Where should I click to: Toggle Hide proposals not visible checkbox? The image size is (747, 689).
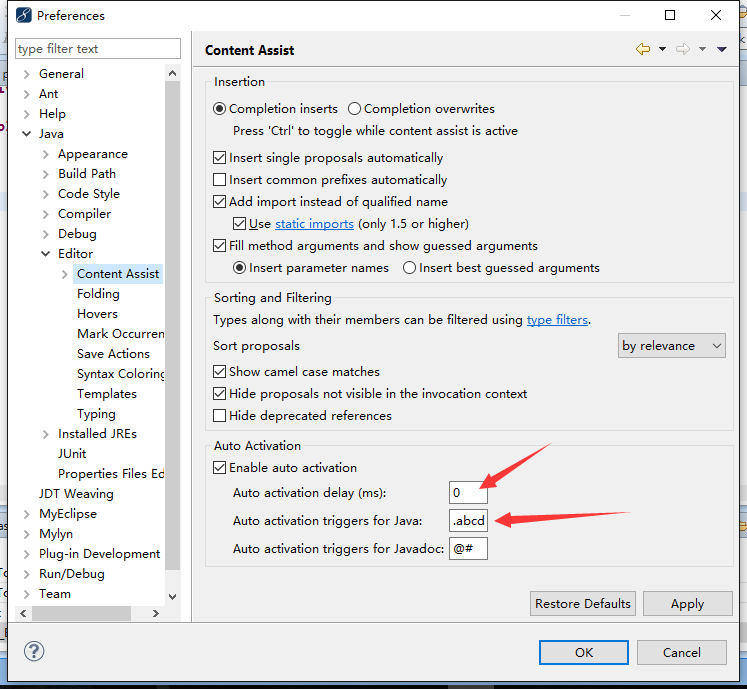[x=219, y=394]
